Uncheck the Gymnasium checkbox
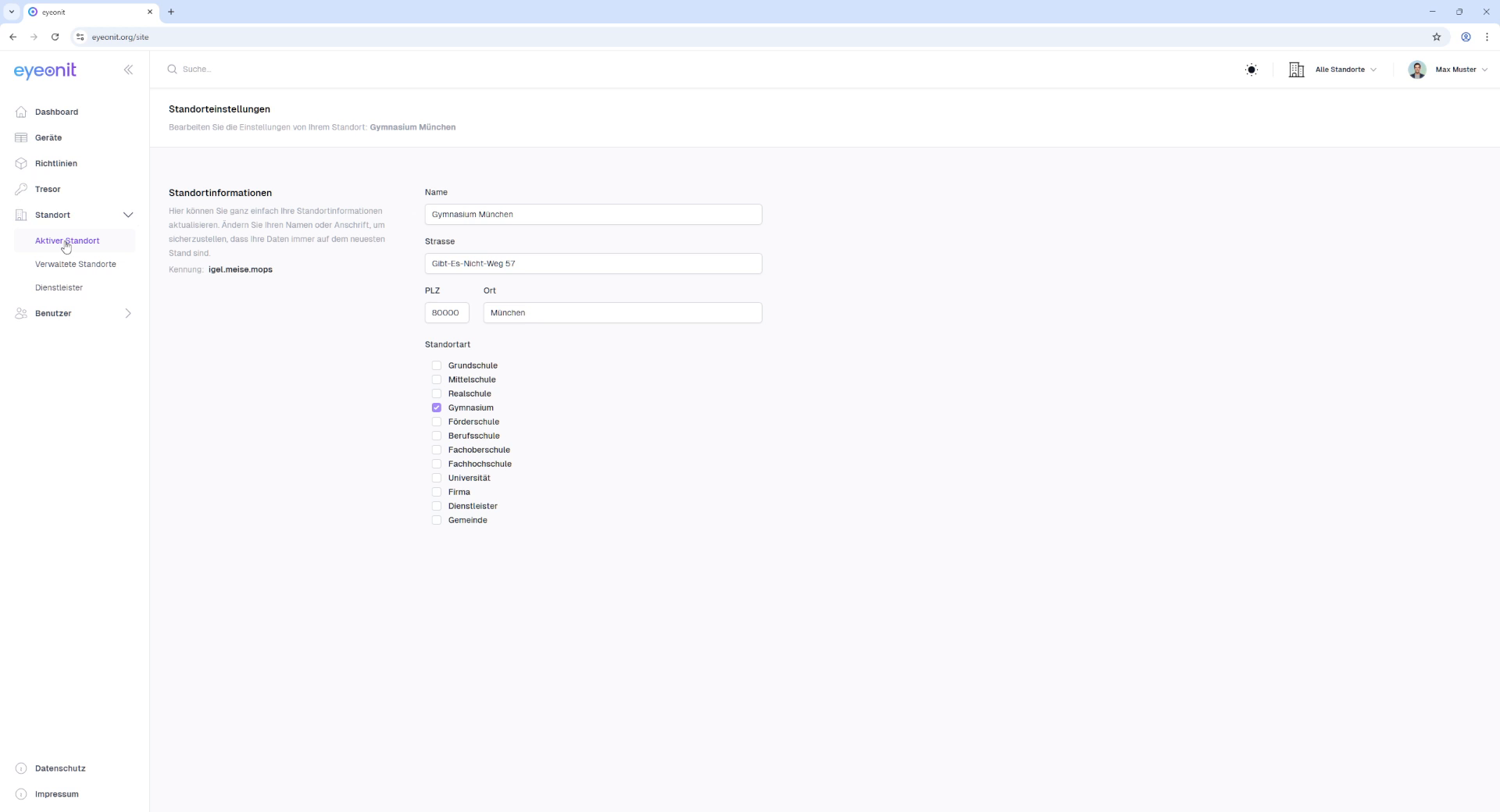 click(x=437, y=408)
